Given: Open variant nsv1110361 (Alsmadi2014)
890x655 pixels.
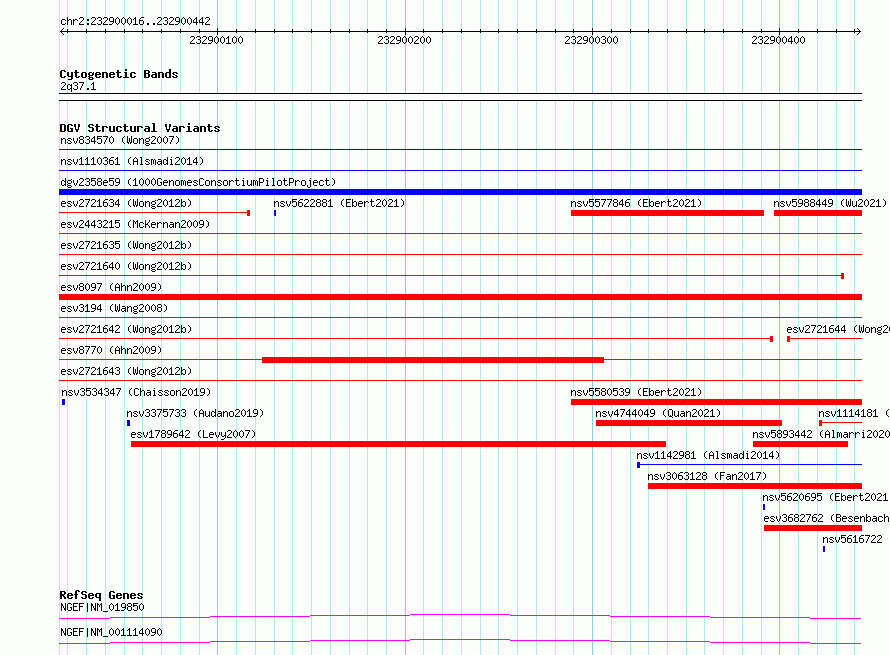Looking at the screenshot, I should click(132, 161).
